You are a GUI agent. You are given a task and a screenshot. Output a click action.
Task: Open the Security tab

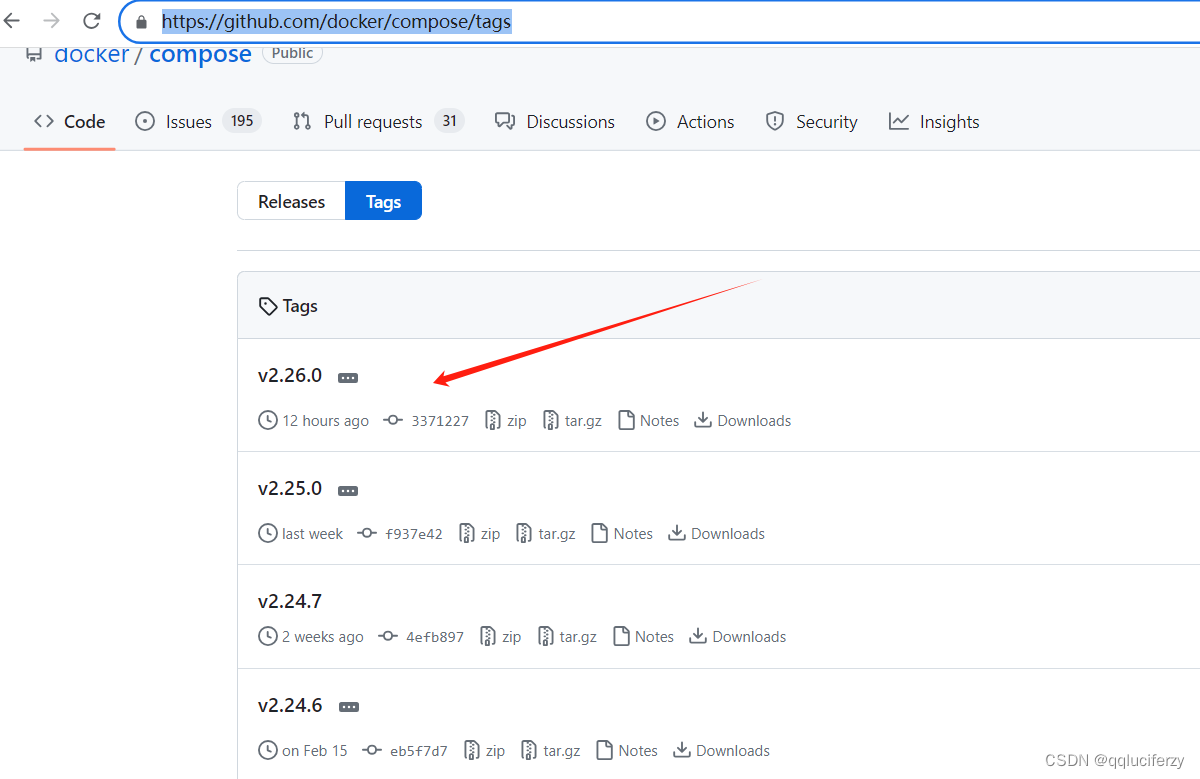click(x=811, y=122)
